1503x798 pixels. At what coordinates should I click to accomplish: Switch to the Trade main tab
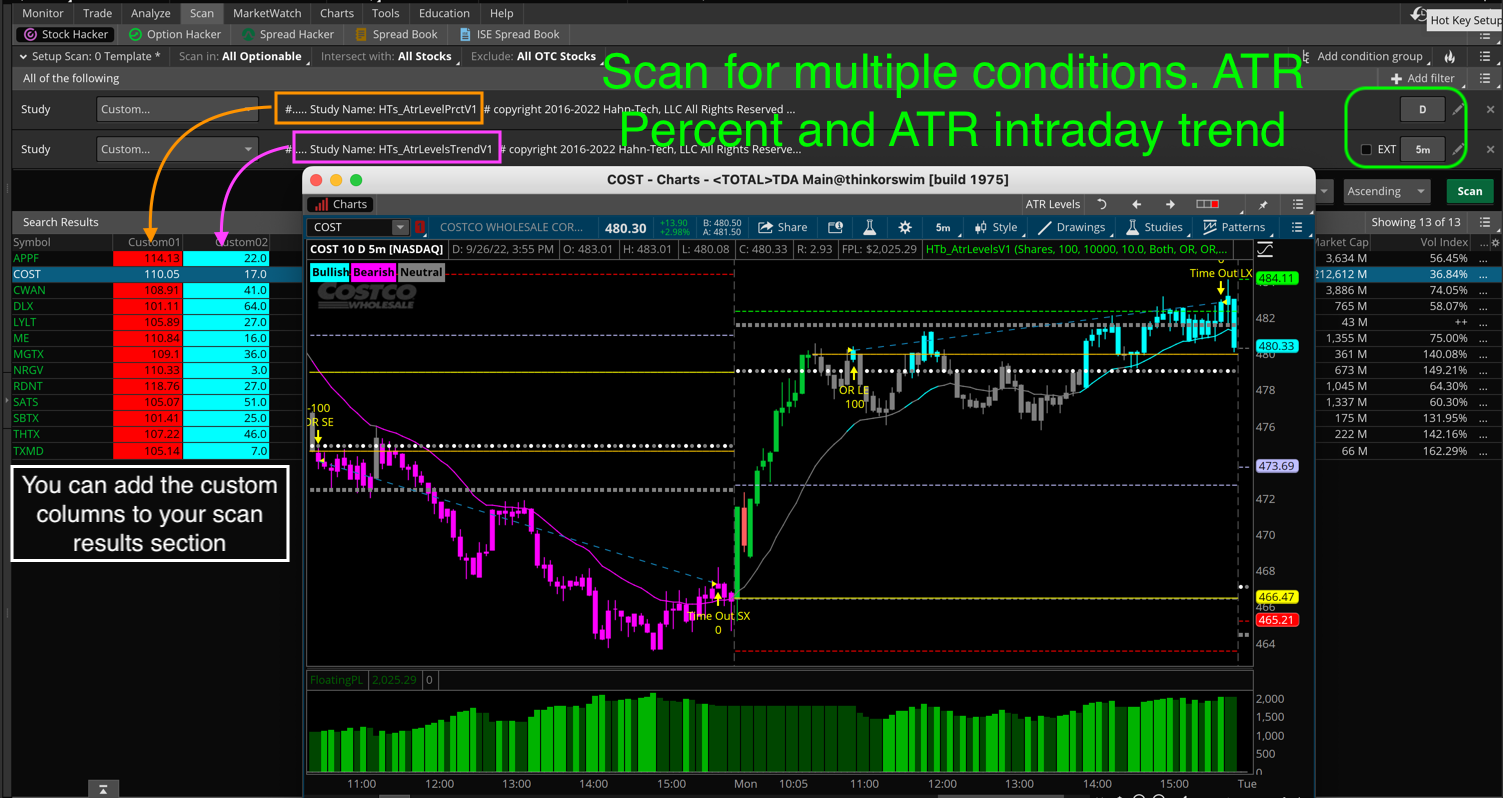(97, 13)
